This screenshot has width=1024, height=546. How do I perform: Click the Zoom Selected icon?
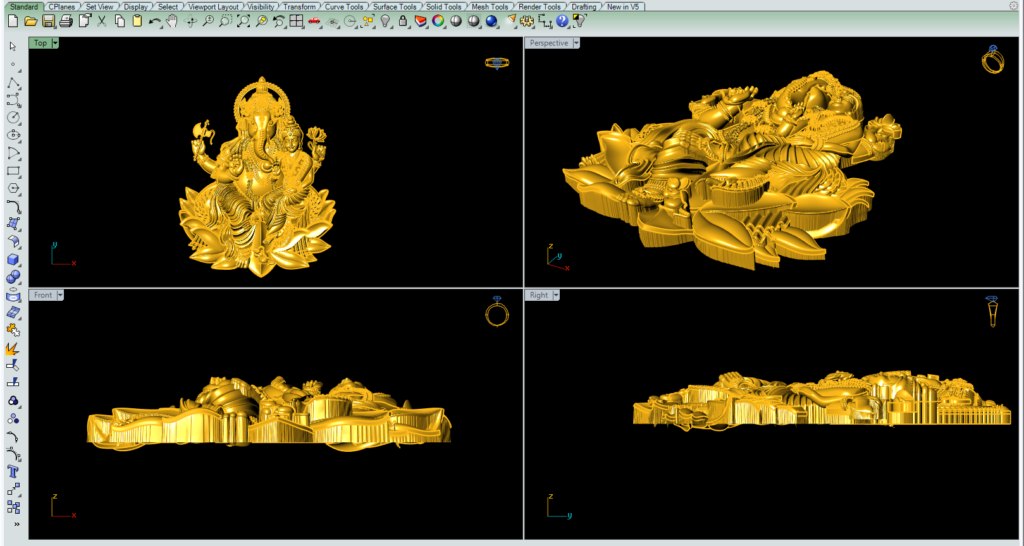(261, 22)
